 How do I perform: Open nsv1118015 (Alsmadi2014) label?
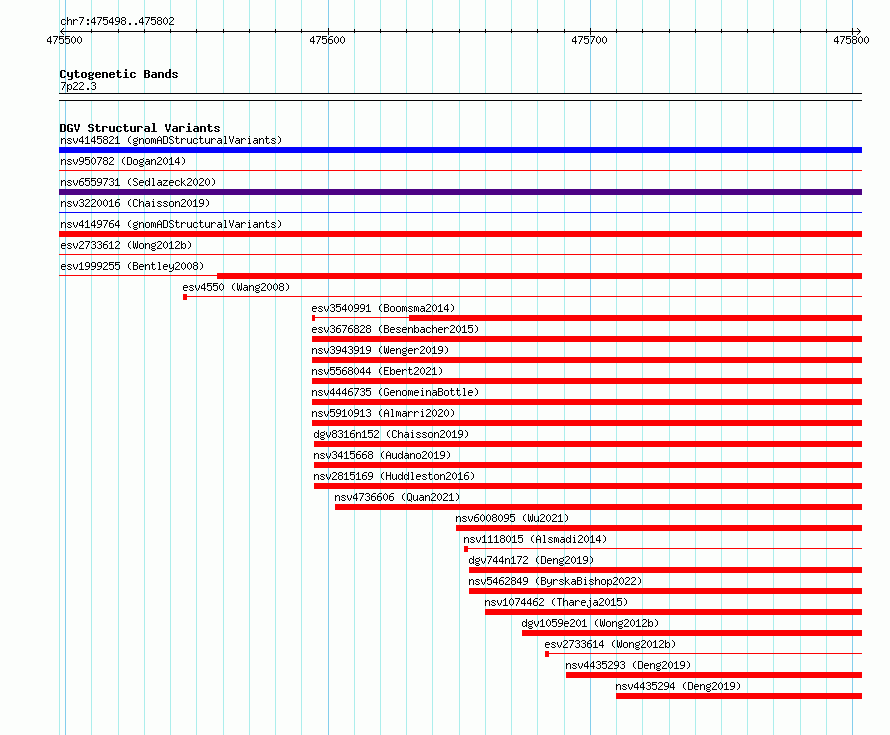pyautogui.click(x=535, y=539)
